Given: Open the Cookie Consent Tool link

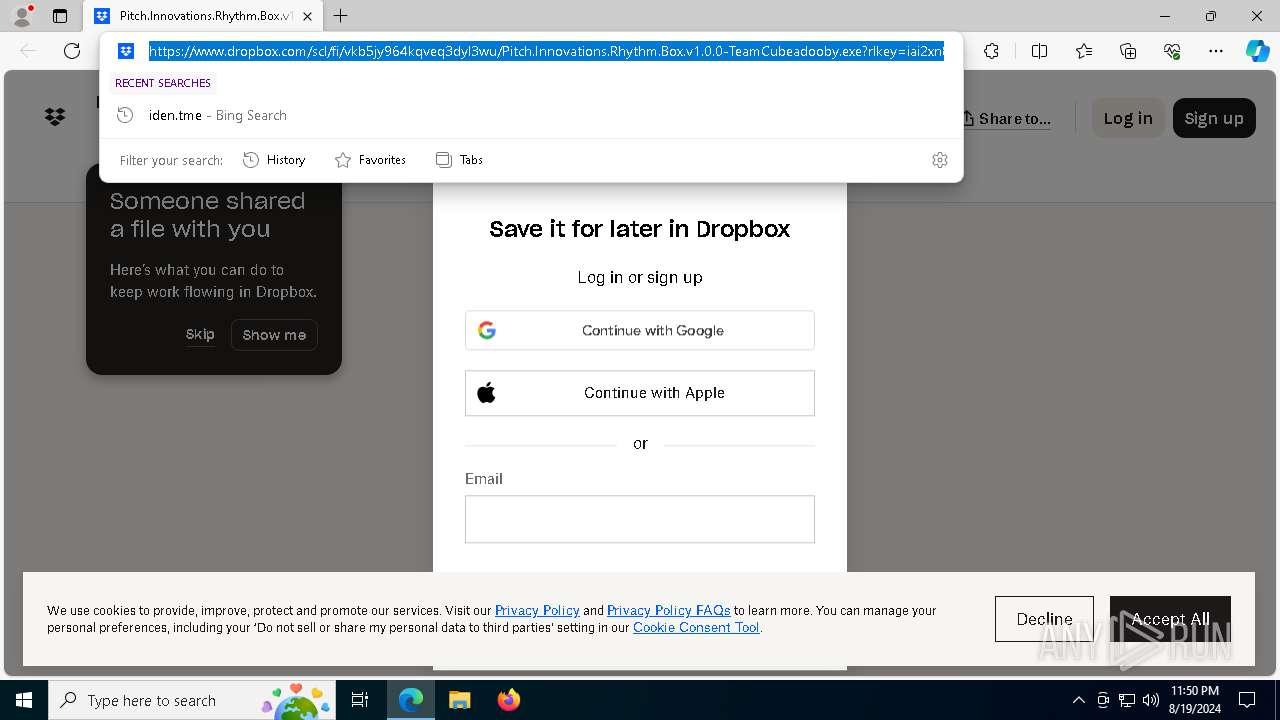Looking at the screenshot, I should [696, 627].
